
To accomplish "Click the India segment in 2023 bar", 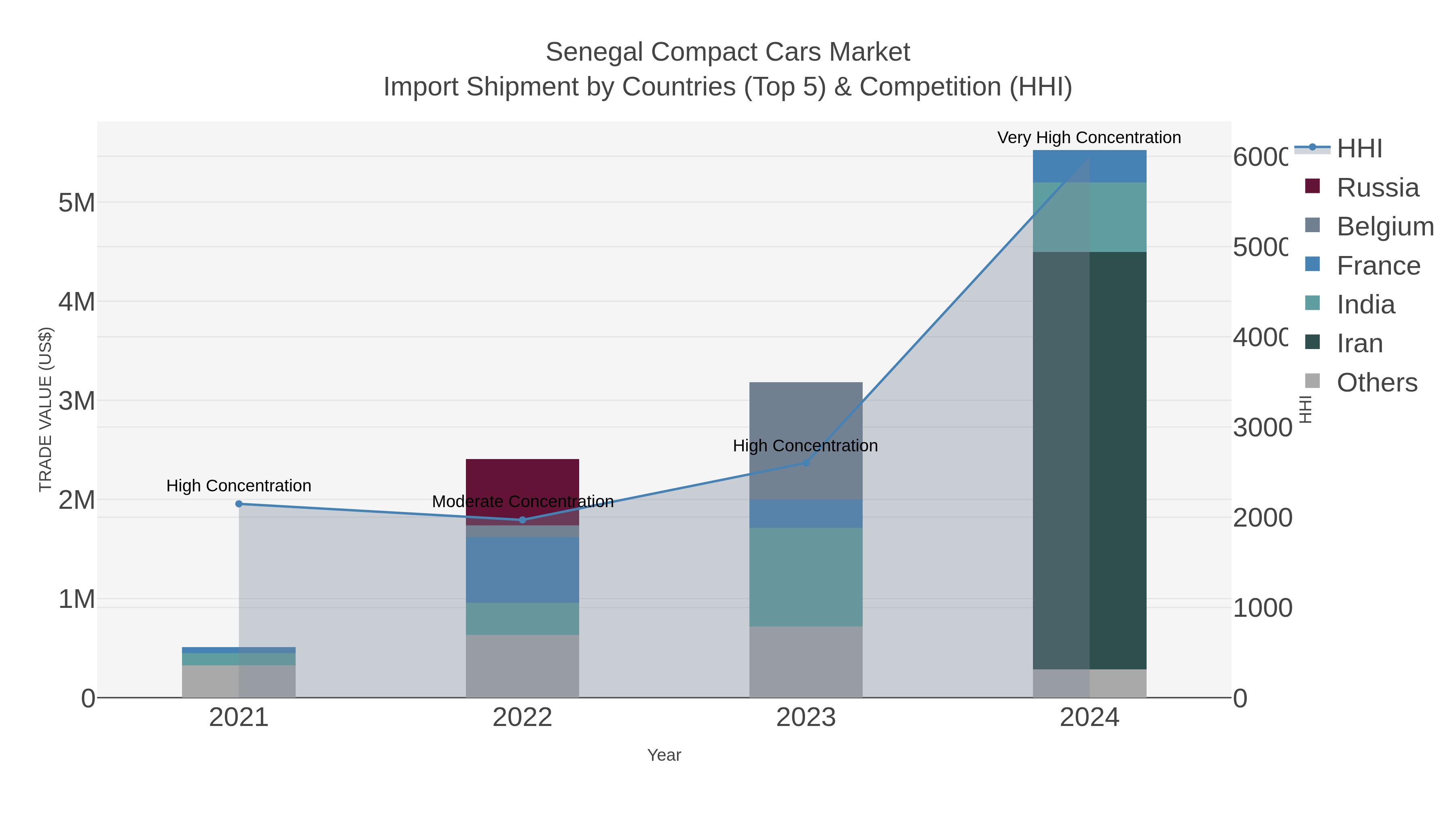I will pyautogui.click(x=806, y=577).
